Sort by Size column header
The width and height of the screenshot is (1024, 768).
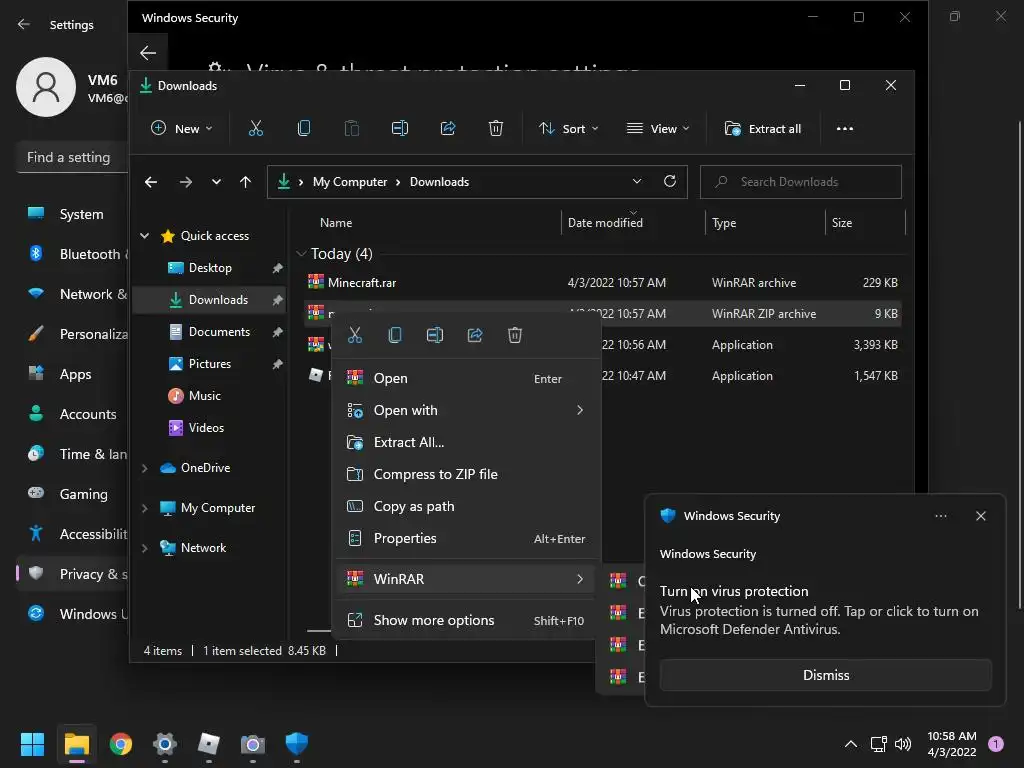[865, 223]
